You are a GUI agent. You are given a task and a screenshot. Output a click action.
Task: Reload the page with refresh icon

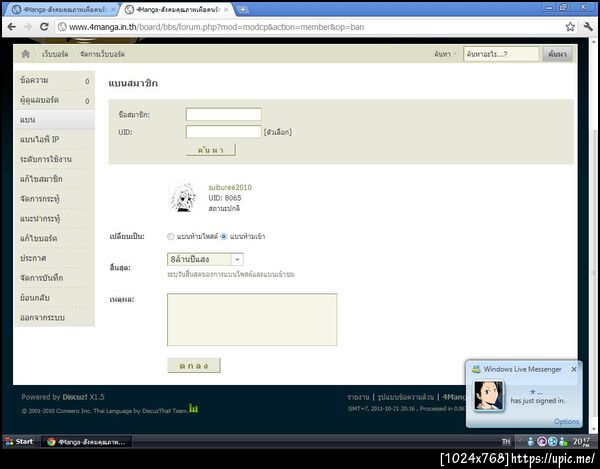[44, 27]
